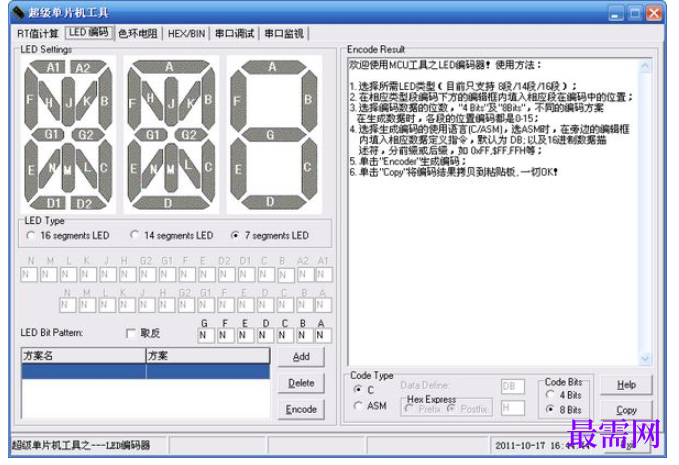Click segment D on 7-segment display

(x=273, y=202)
